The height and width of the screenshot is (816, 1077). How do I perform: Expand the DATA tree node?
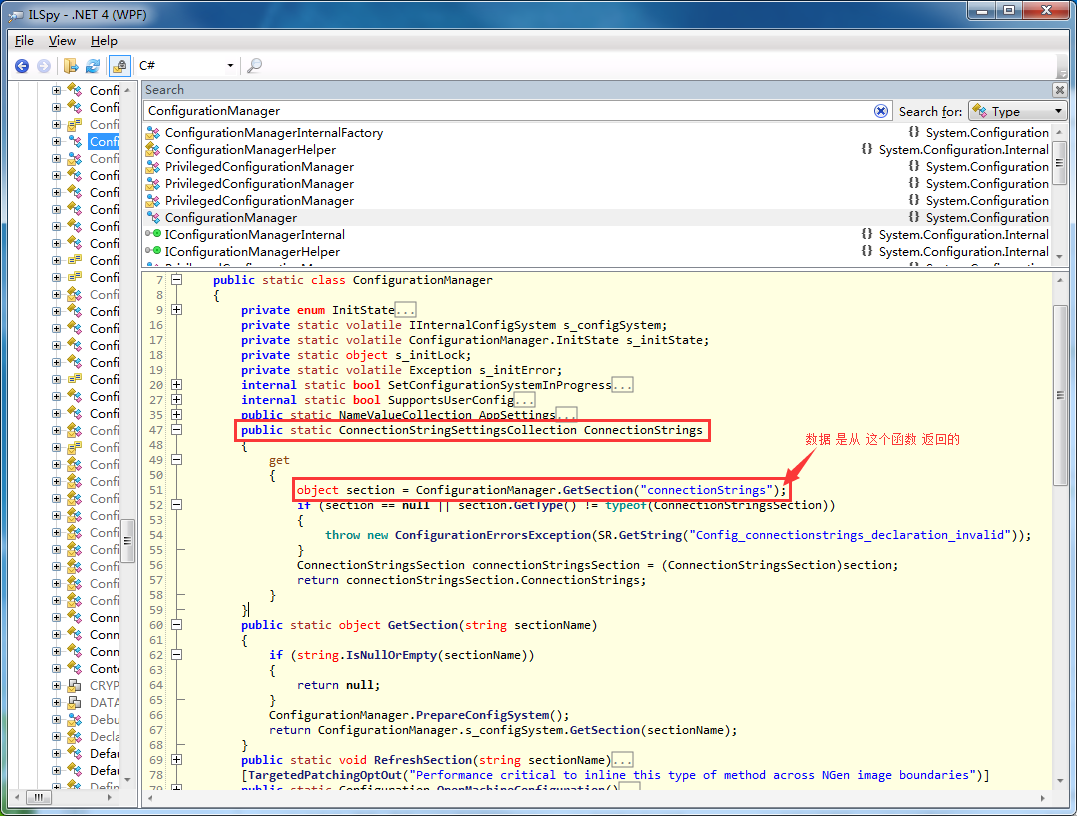tap(56, 703)
